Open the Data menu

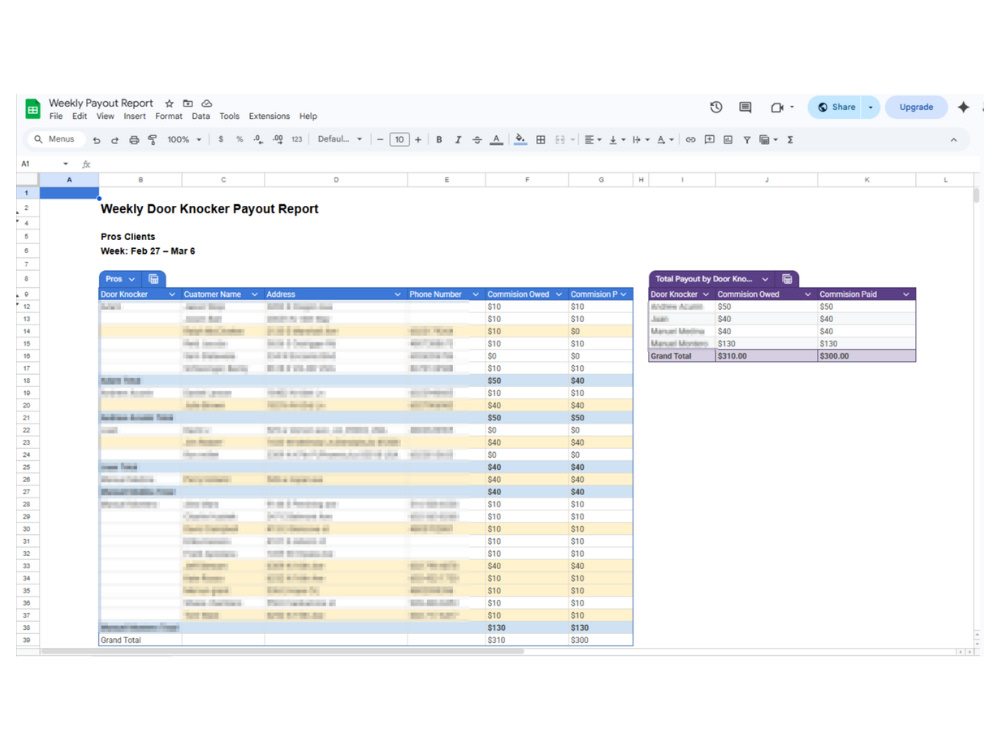click(x=201, y=117)
